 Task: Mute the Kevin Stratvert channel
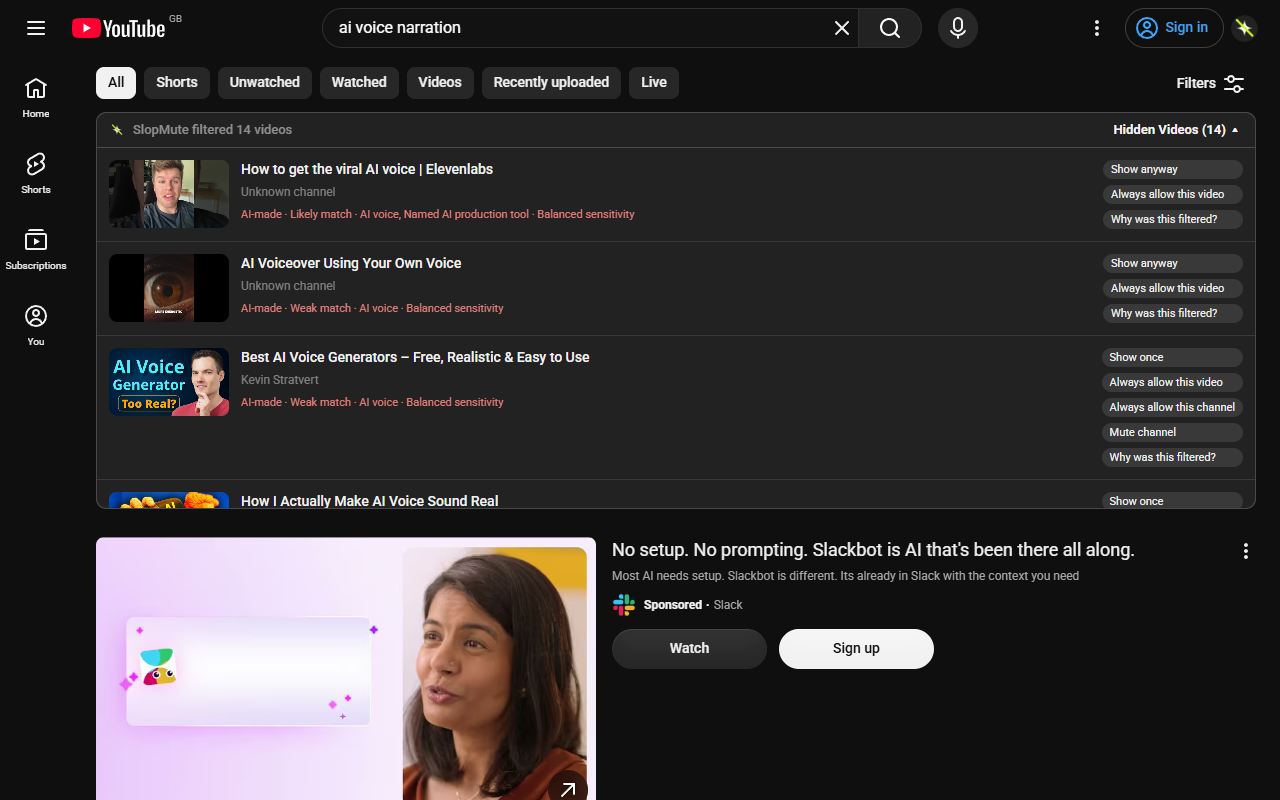tap(1173, 432)
